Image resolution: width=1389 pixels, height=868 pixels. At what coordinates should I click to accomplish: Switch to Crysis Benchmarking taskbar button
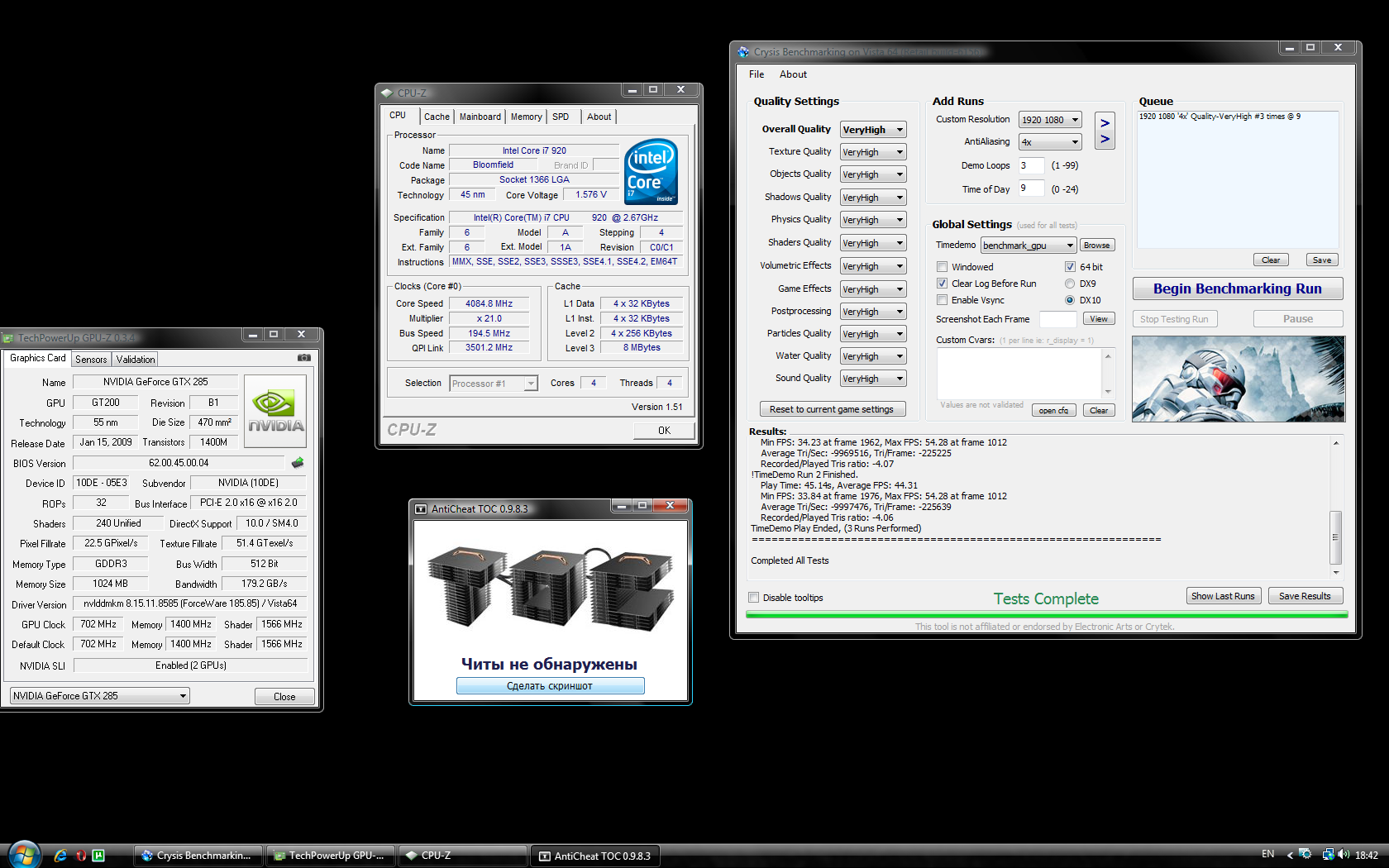coord(198,856)
